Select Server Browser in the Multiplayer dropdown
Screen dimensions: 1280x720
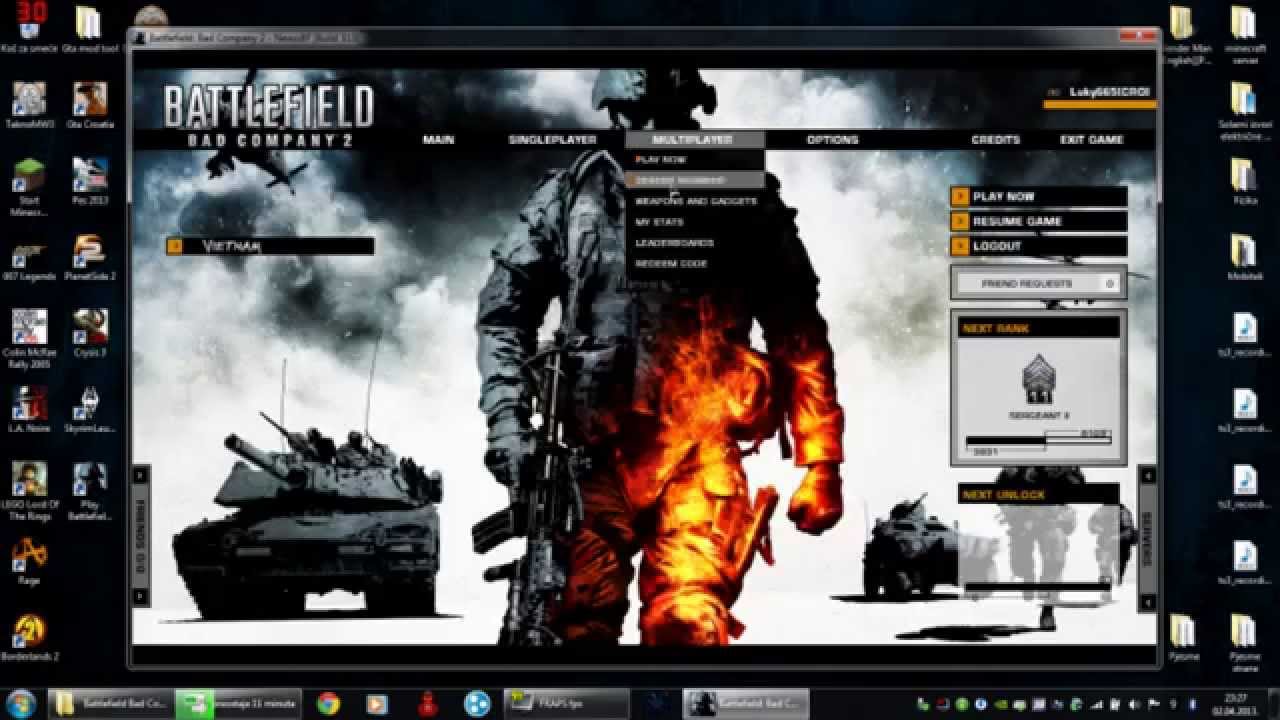point(695,181)
